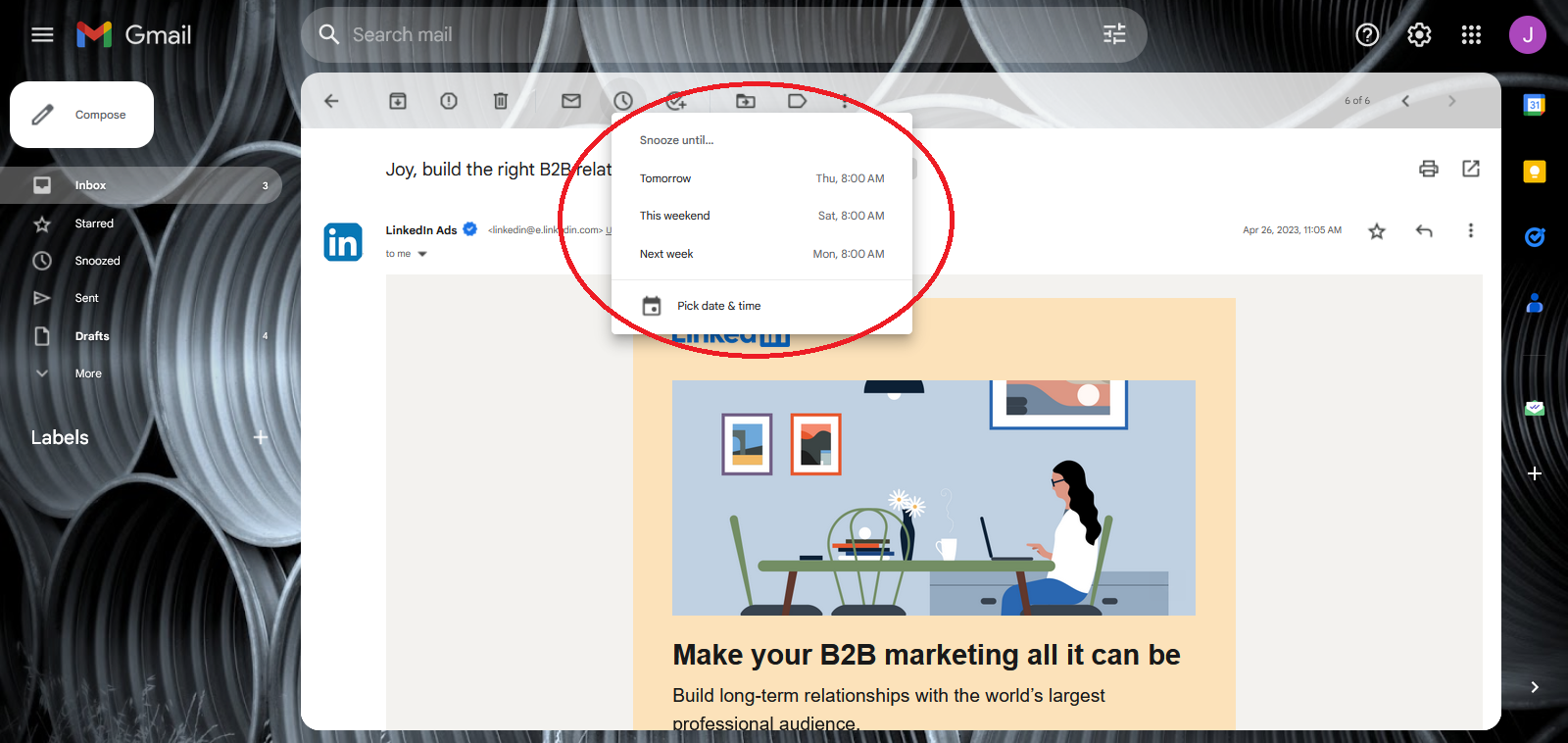Delete this email with trash icon
Screen dimensions: 1568x743
click(x=501, y=101)
